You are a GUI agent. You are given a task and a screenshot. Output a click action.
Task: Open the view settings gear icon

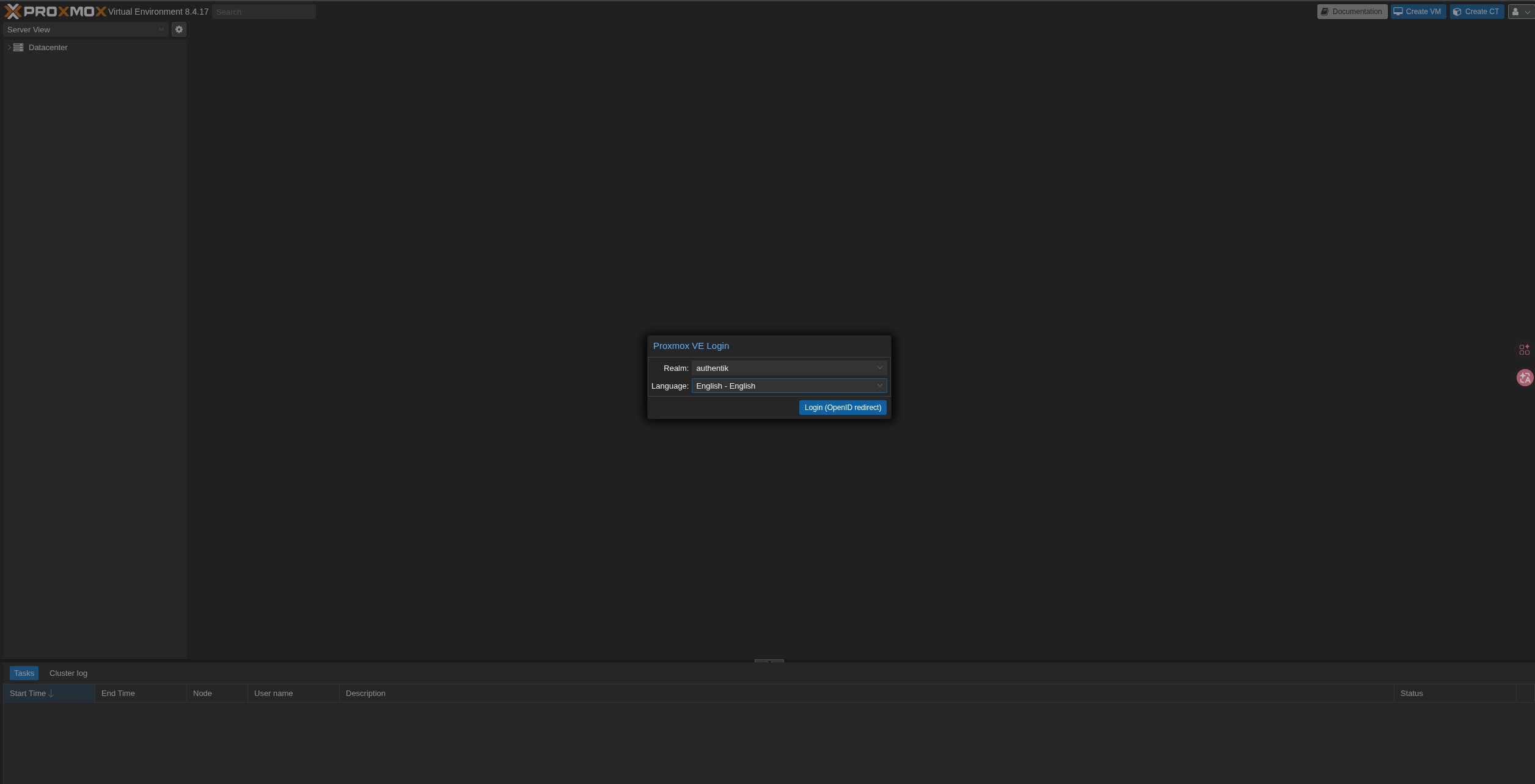click(x=179, y=29)
